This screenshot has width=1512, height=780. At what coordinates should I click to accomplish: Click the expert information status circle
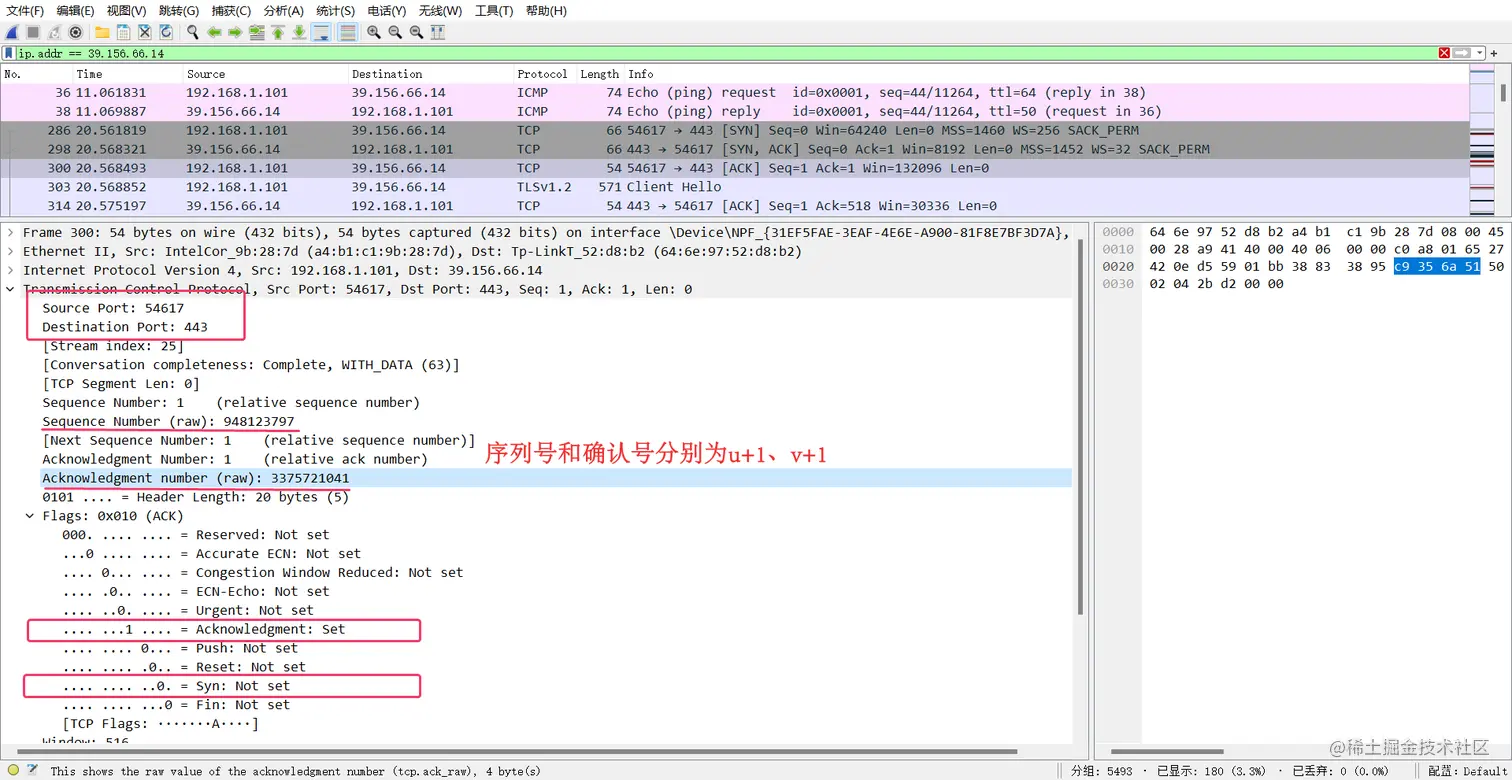pyautogui.click(x=13, y=770)
